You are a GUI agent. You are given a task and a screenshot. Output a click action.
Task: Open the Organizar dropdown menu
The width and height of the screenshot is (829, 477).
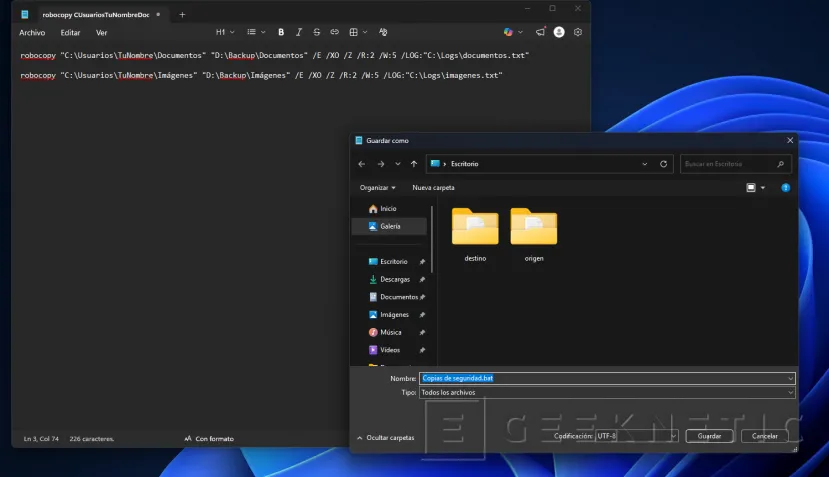pos(377,188)
